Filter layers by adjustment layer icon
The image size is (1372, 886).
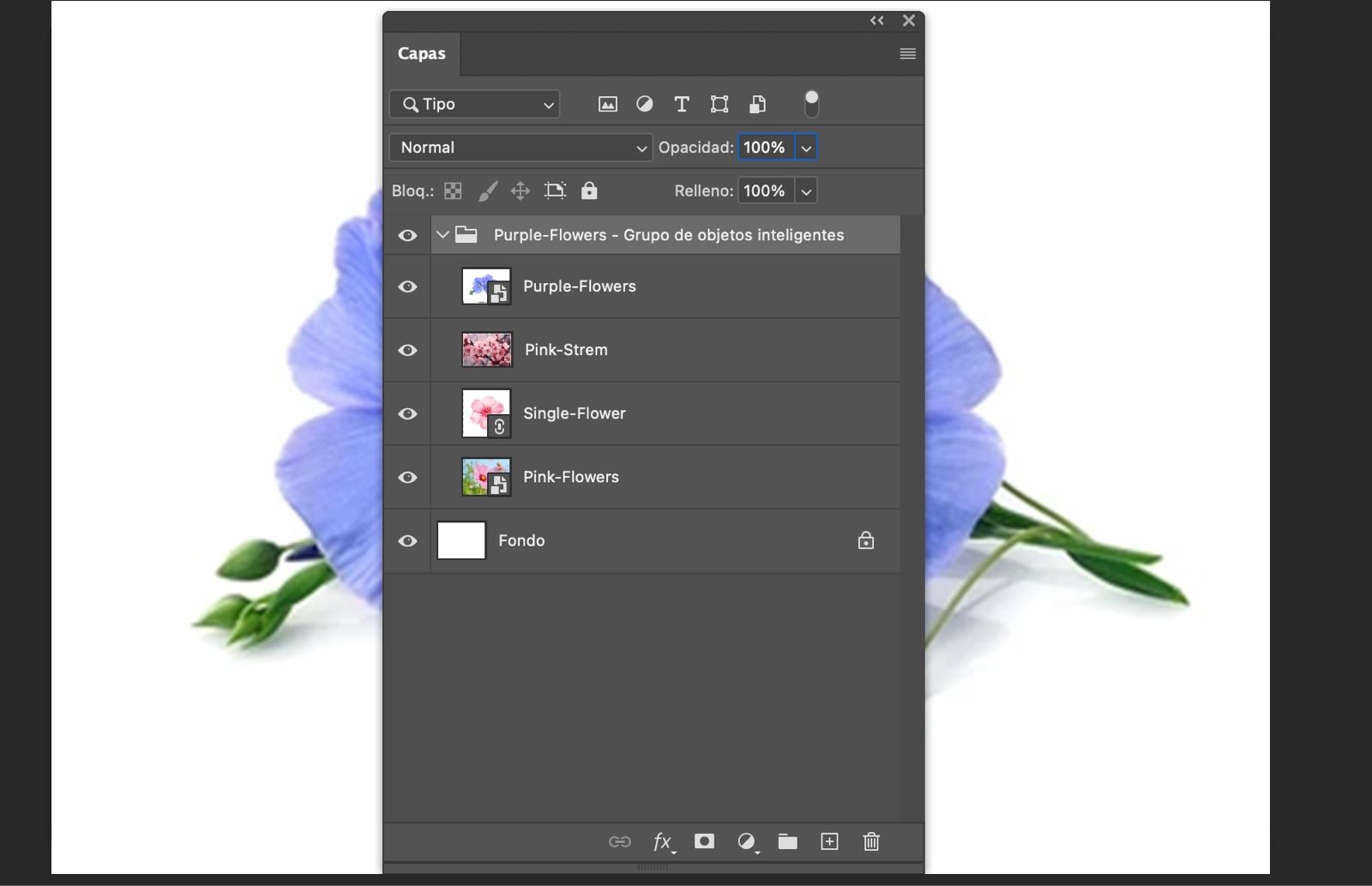click(x=644, y=105)
